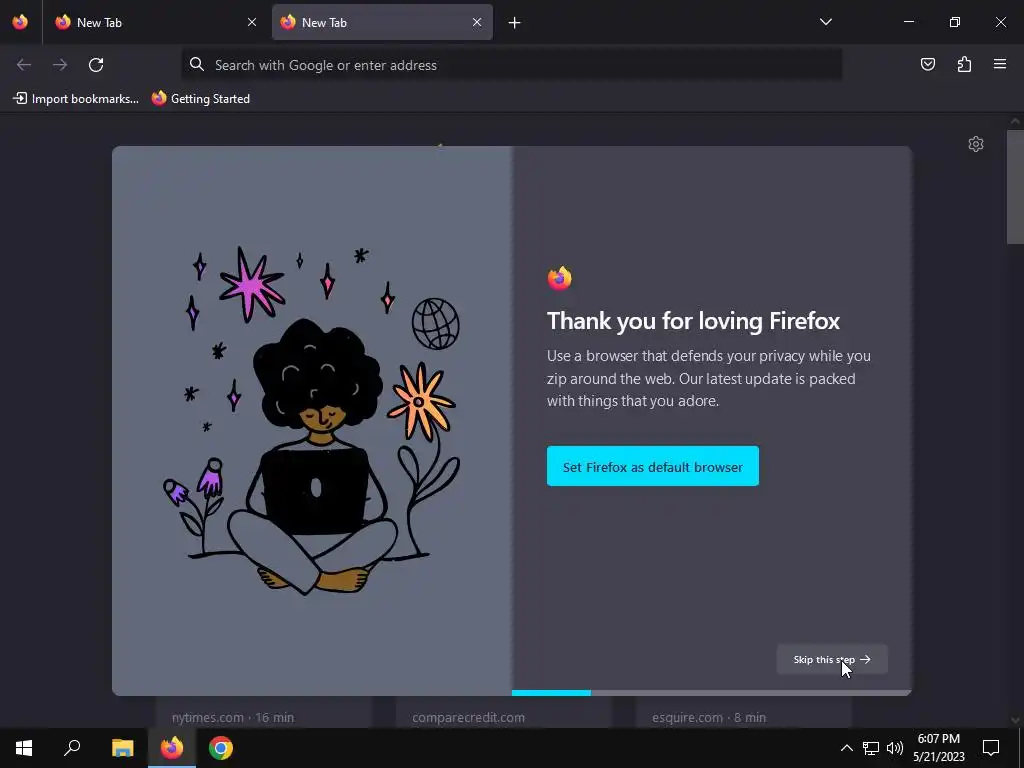The height and width of the screenshot is (768, 1024).
Task: Click the page vertical scrollbar thumb
Action: pos(1015,187)
